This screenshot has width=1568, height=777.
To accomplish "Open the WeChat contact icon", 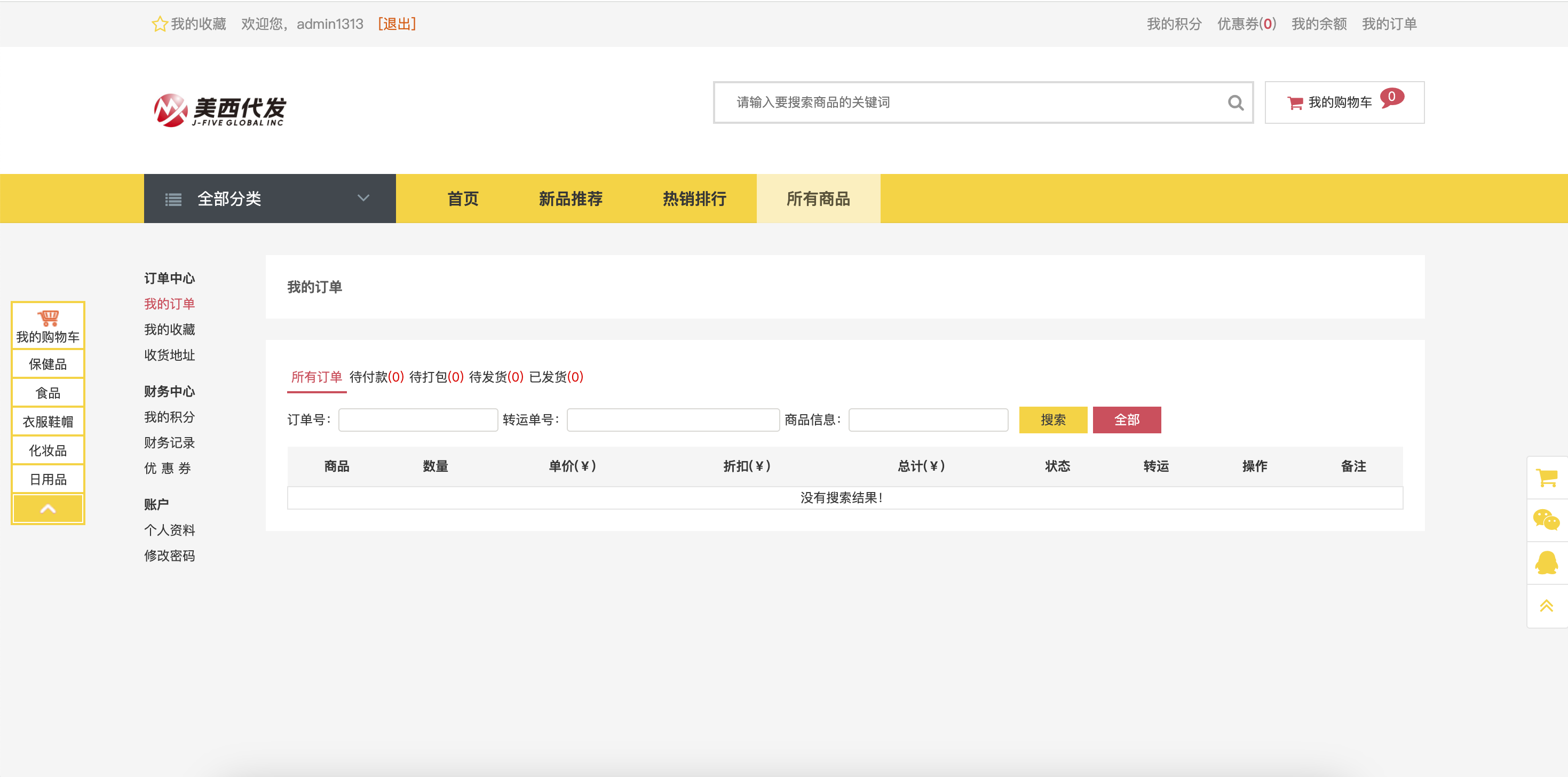I will click(x=1547, y=520).
